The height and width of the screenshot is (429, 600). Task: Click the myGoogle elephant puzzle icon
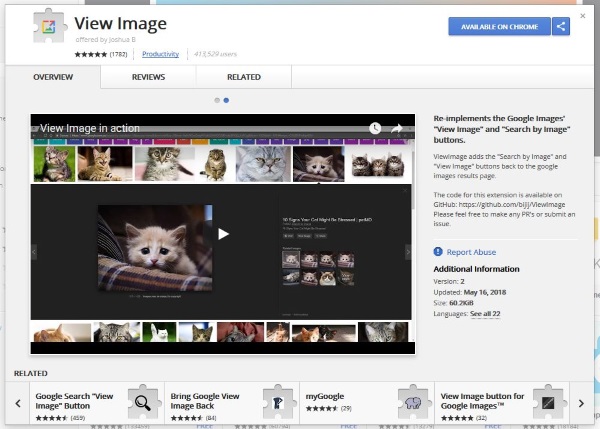[x=413, y=402]
